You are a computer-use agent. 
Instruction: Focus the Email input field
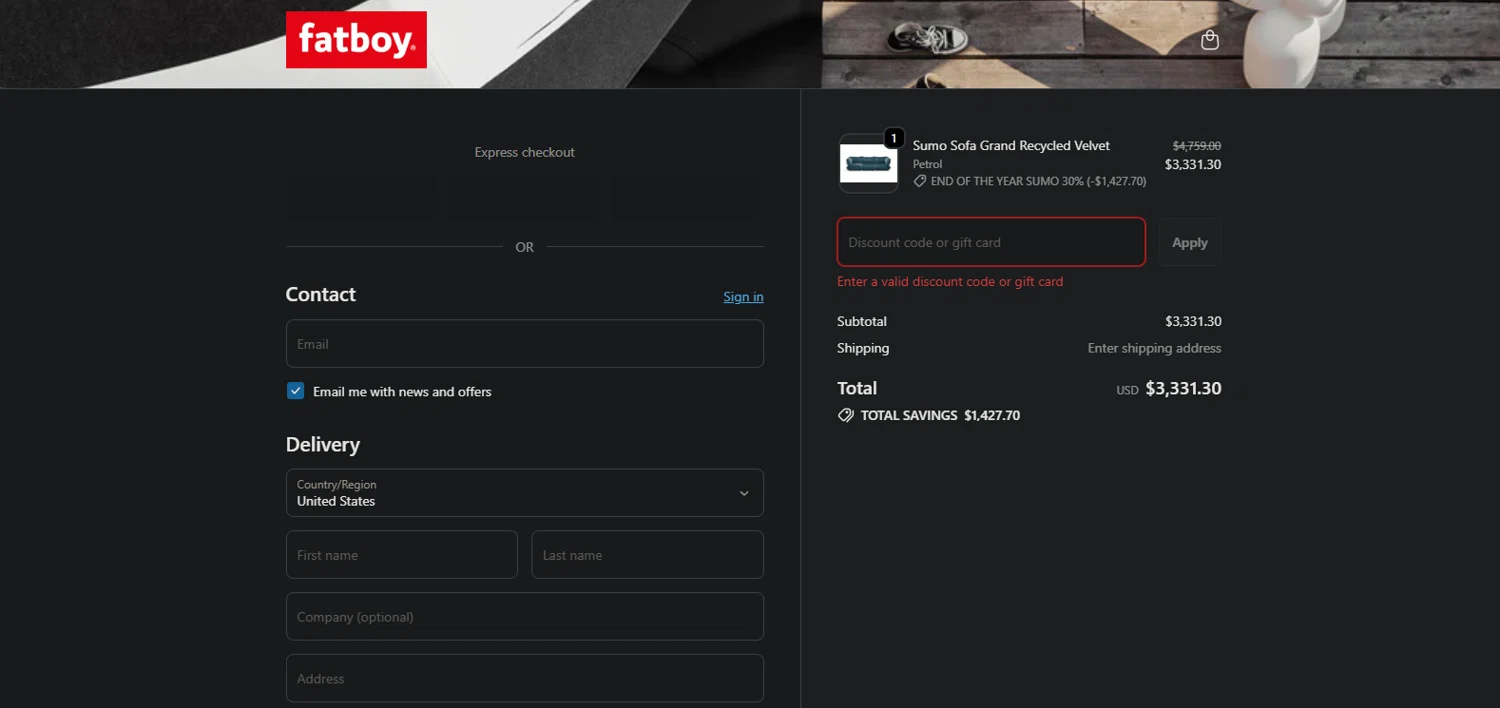(x=525, y=344)
